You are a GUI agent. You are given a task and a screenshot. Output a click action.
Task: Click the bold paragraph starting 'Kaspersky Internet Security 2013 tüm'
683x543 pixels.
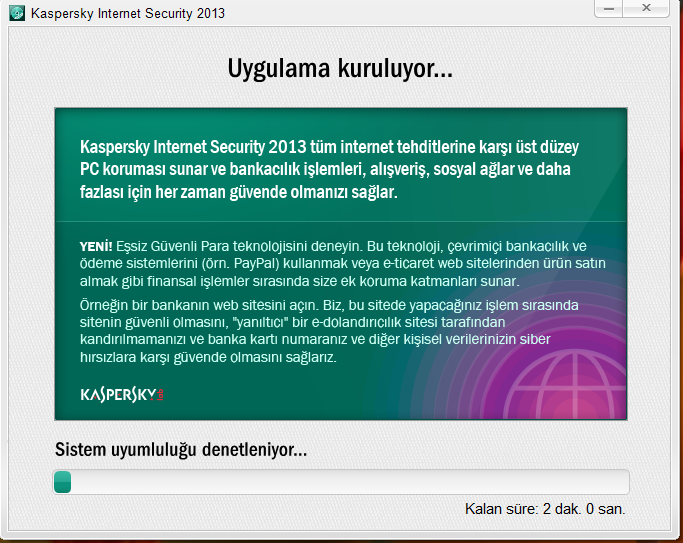[x=329, y=169]
